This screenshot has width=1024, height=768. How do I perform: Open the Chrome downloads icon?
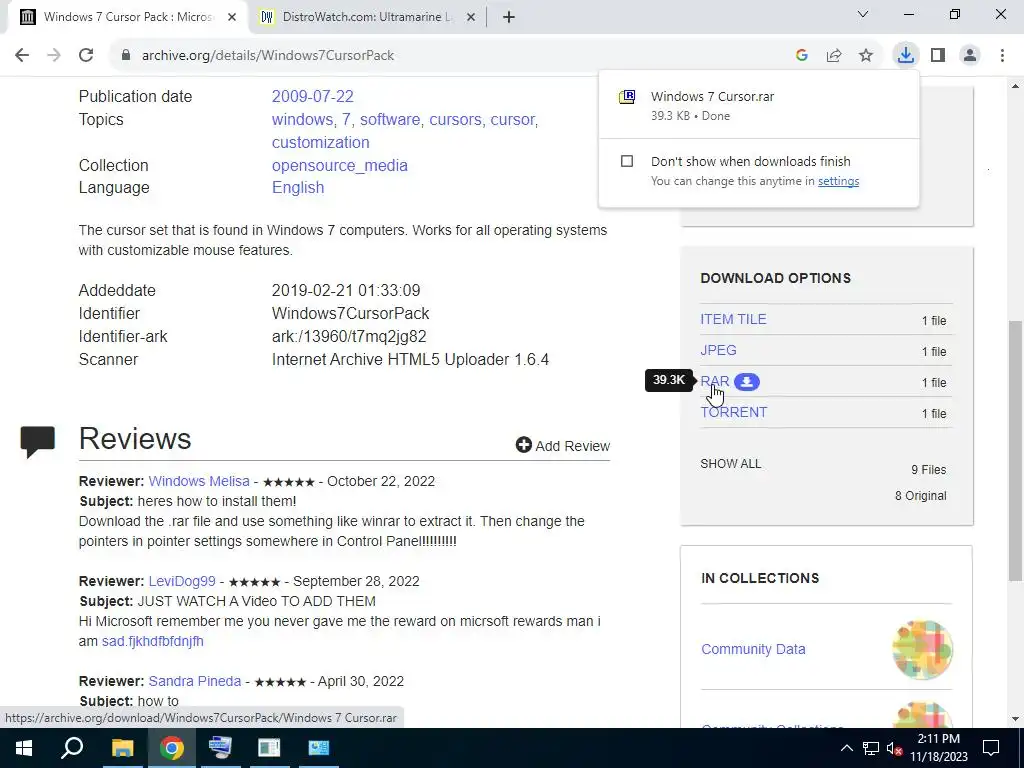pos(905,56)
